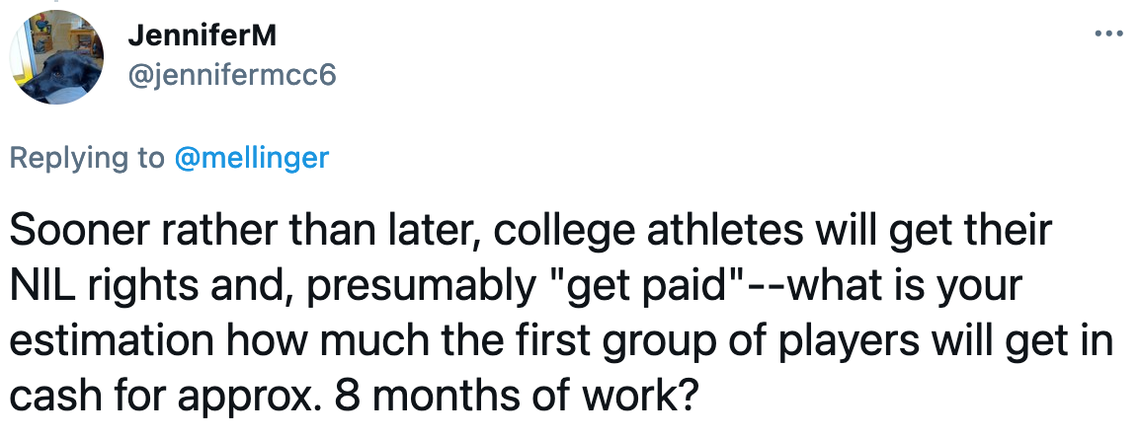Open the @mellinger mention link

point(252,157)
